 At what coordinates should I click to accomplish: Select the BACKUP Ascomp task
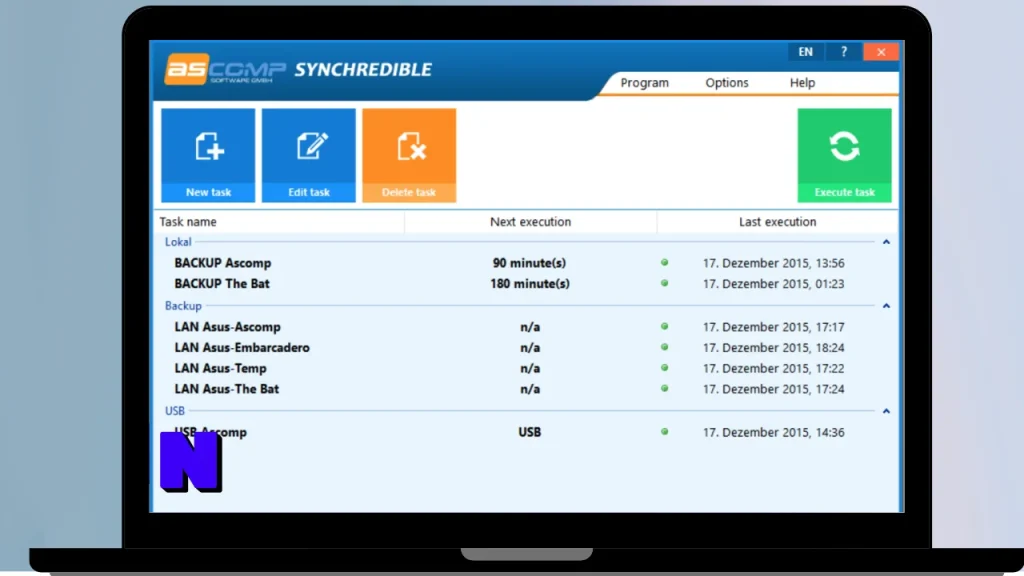(x=223, y=263)
